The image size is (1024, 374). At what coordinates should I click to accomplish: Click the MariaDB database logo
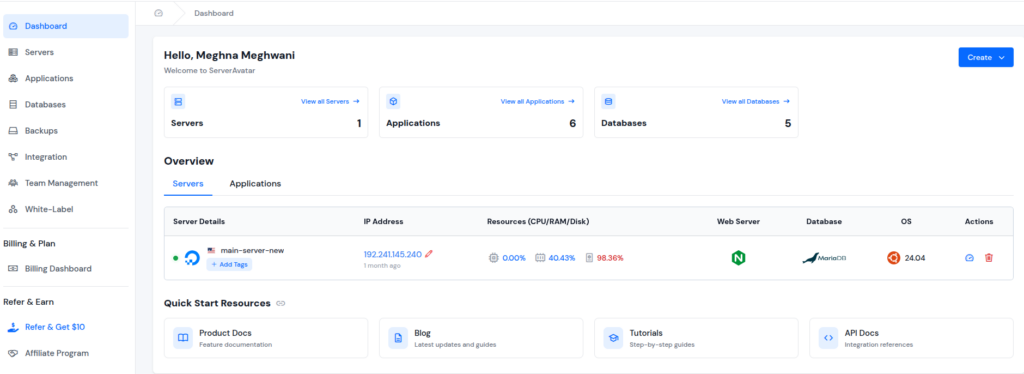[824, 258]
